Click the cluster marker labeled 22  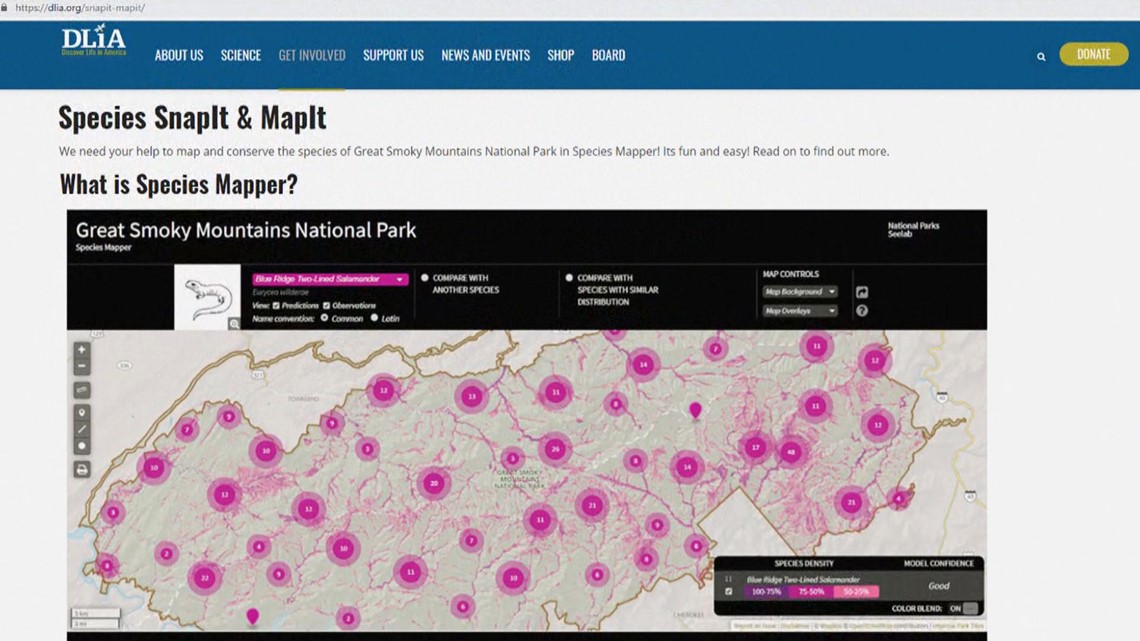205,578
